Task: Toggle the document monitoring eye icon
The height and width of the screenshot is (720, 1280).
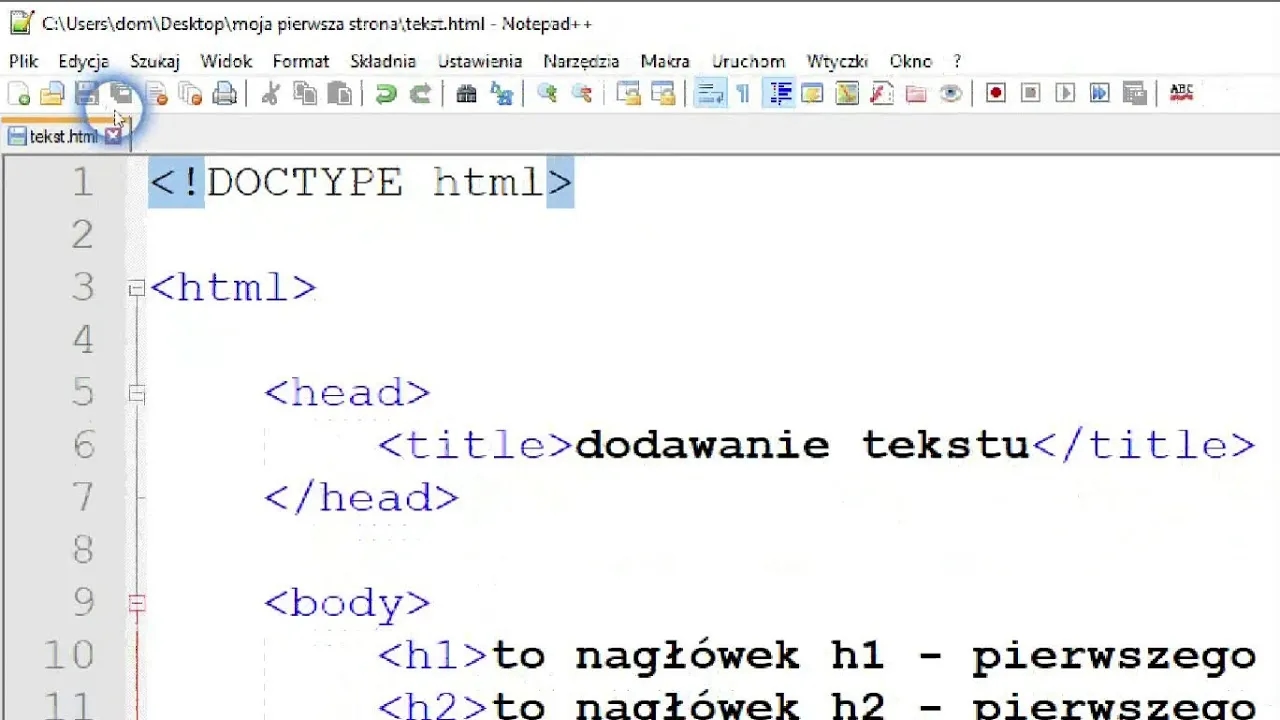Action: (x=950, y=93)
